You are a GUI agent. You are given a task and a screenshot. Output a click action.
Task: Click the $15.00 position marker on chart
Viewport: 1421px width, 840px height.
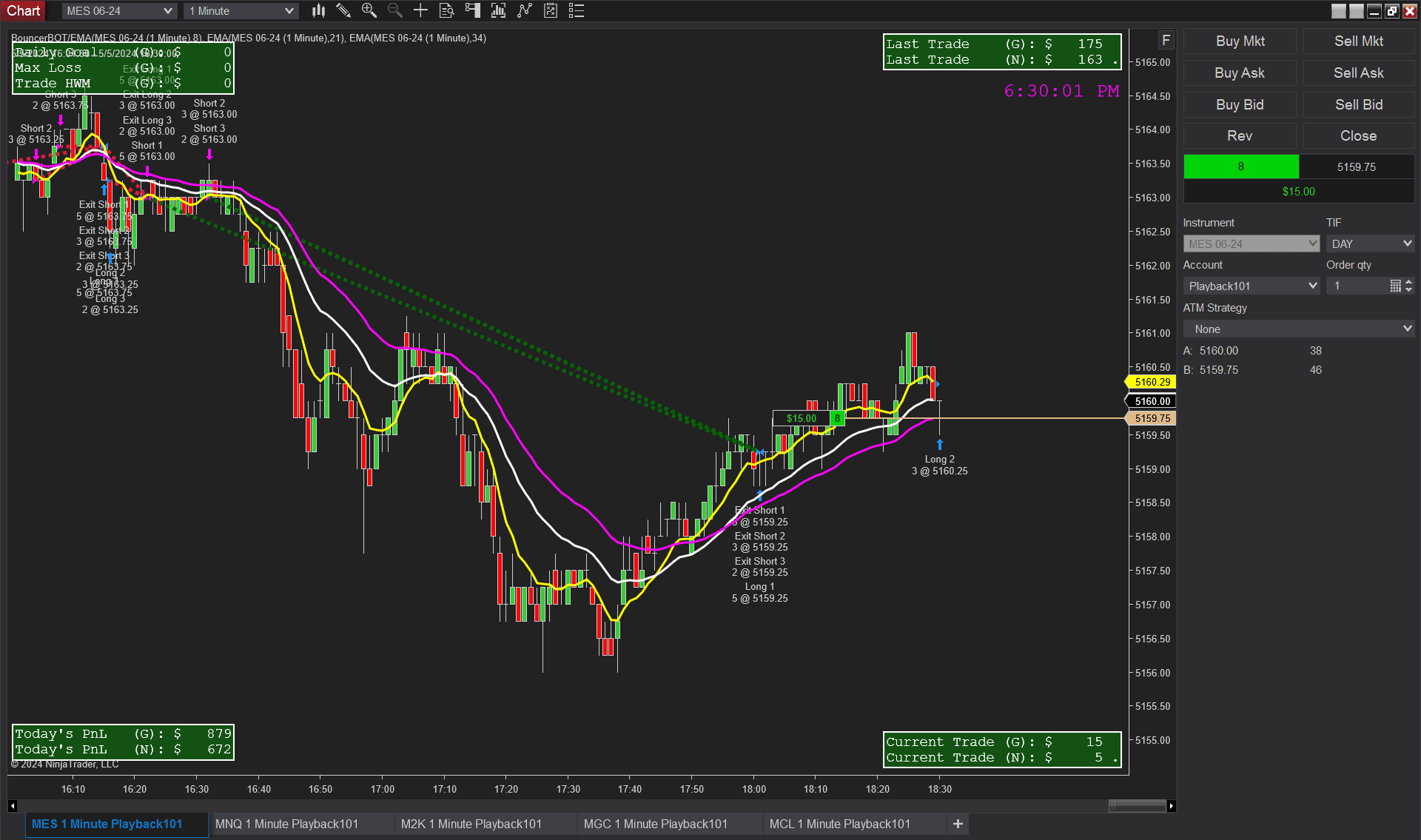(801, 418)
